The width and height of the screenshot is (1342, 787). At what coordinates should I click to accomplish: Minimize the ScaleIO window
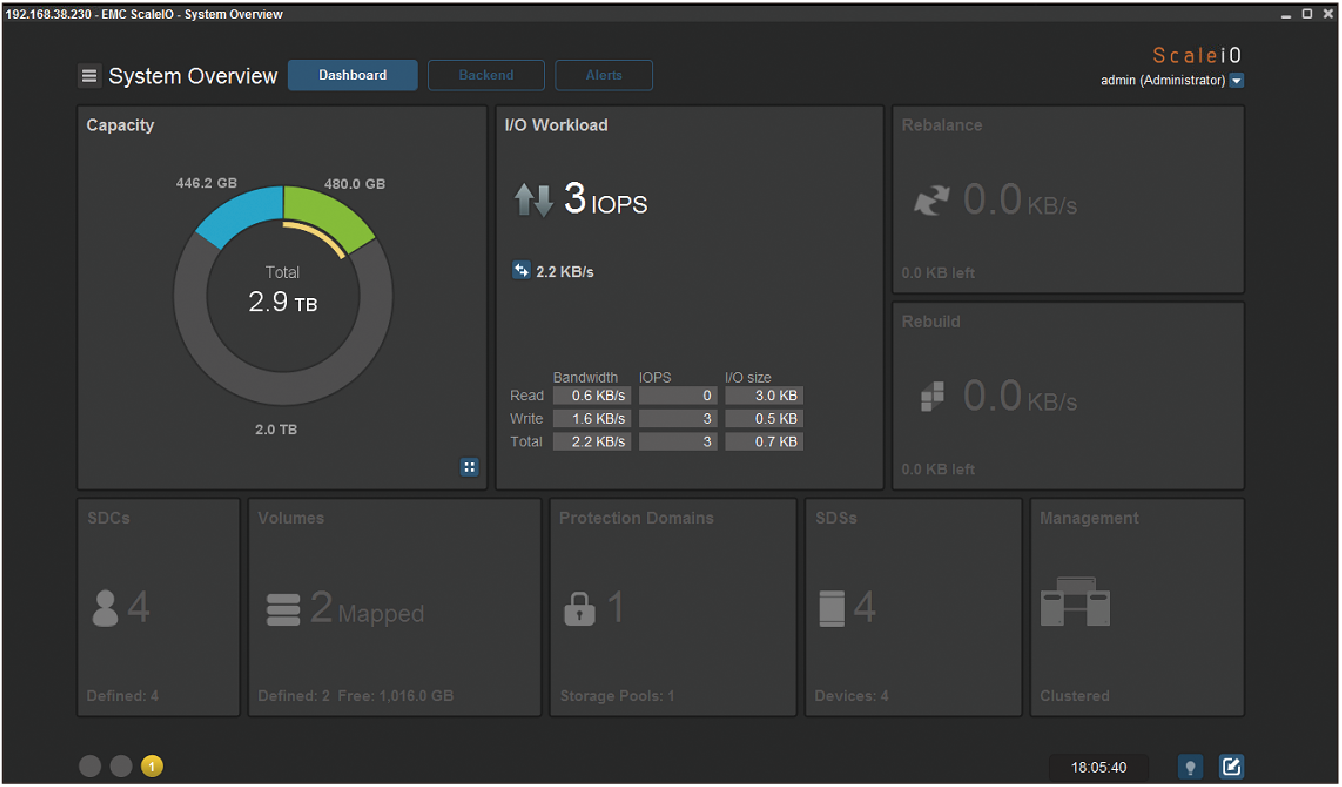pyautogui.click(x=1288, y=14)
